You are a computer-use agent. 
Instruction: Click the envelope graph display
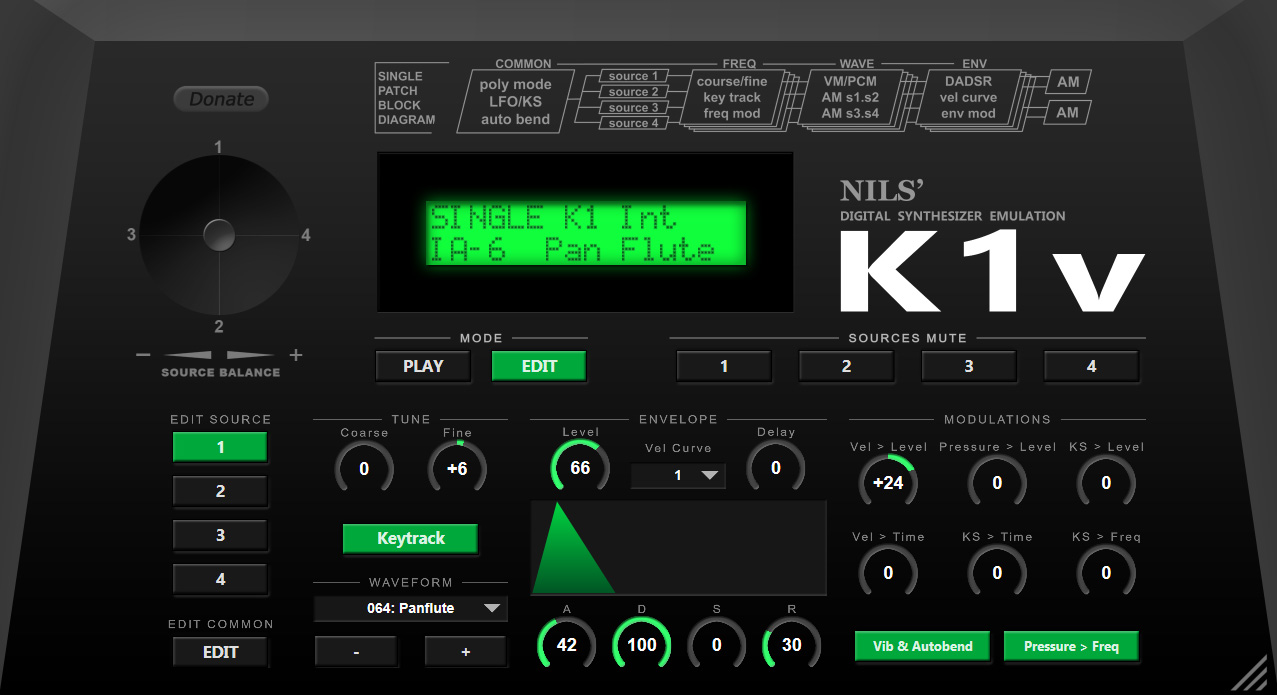679,548
